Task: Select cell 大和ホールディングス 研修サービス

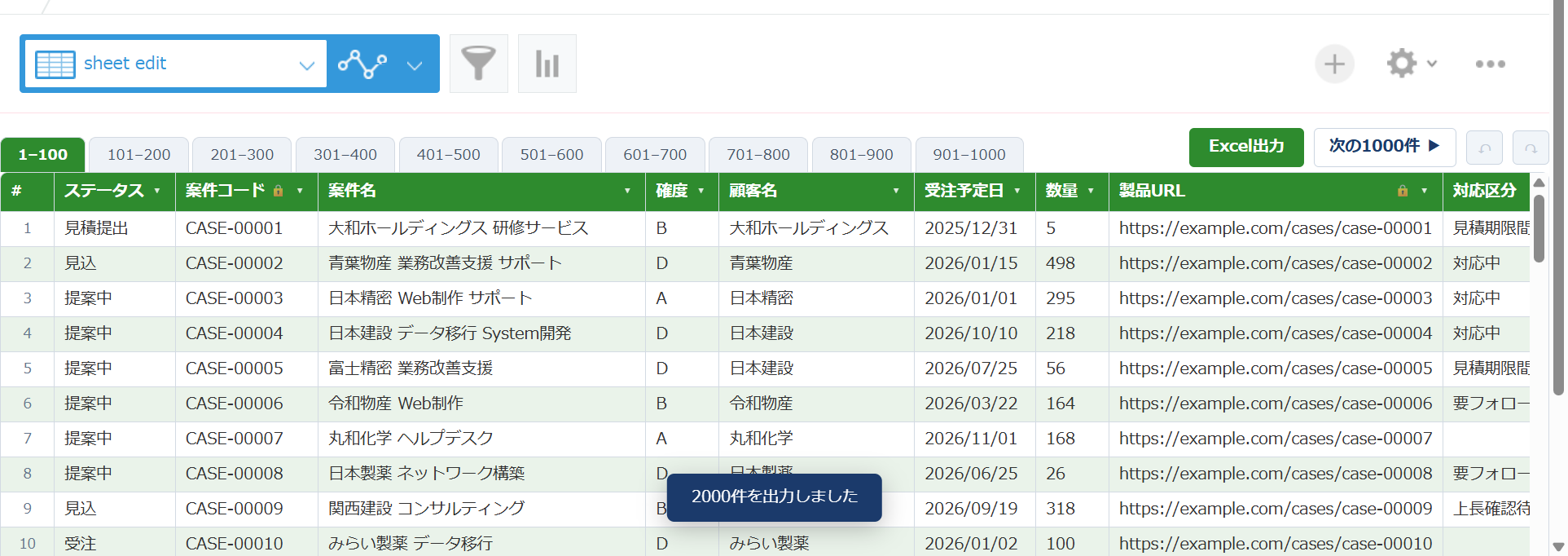Action: coord(482,228)
